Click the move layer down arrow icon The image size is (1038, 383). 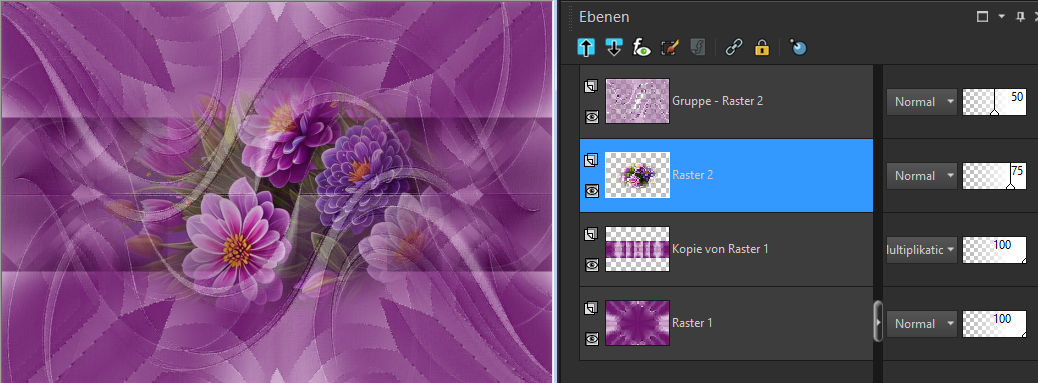(x=614, y=47)
